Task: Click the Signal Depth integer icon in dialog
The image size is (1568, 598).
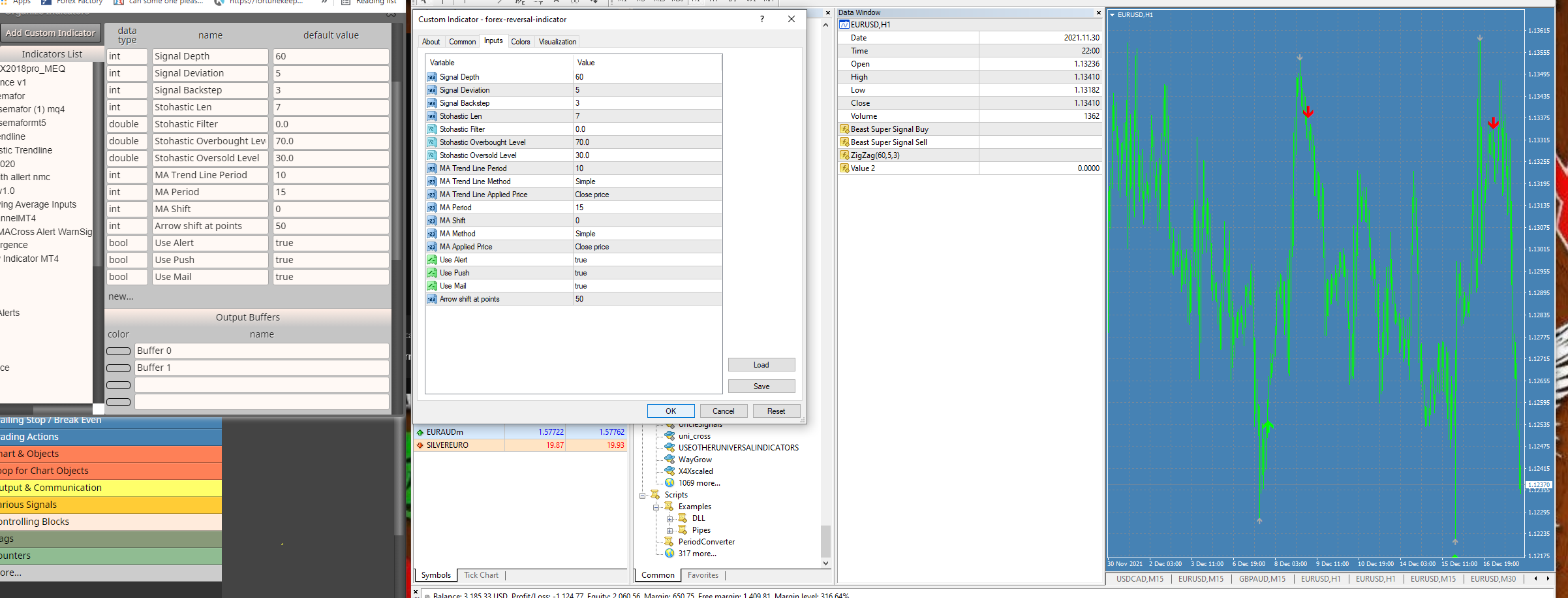Action: 431,77
